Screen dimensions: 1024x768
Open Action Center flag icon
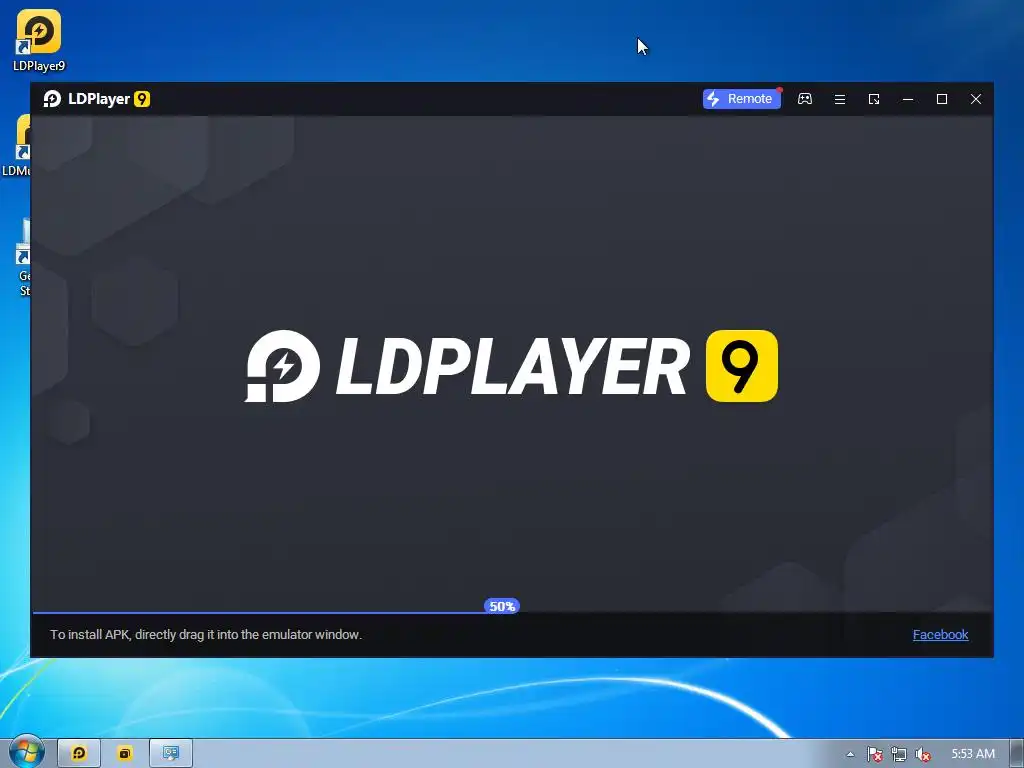click(874, 754)
